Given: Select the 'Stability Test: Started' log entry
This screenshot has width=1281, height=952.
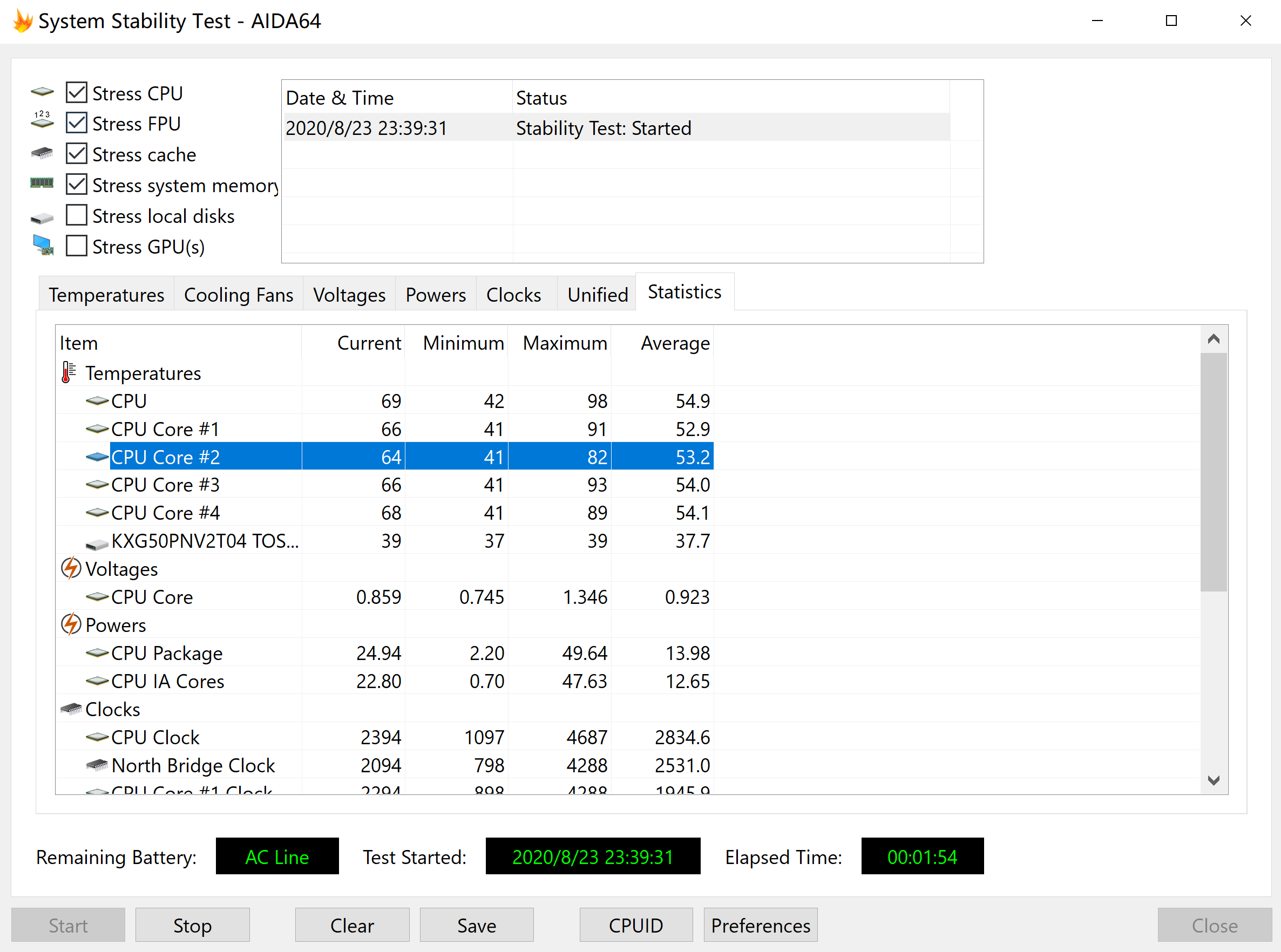Looking at the screenshot, I should pyautogui.click(x=616, y=127).
